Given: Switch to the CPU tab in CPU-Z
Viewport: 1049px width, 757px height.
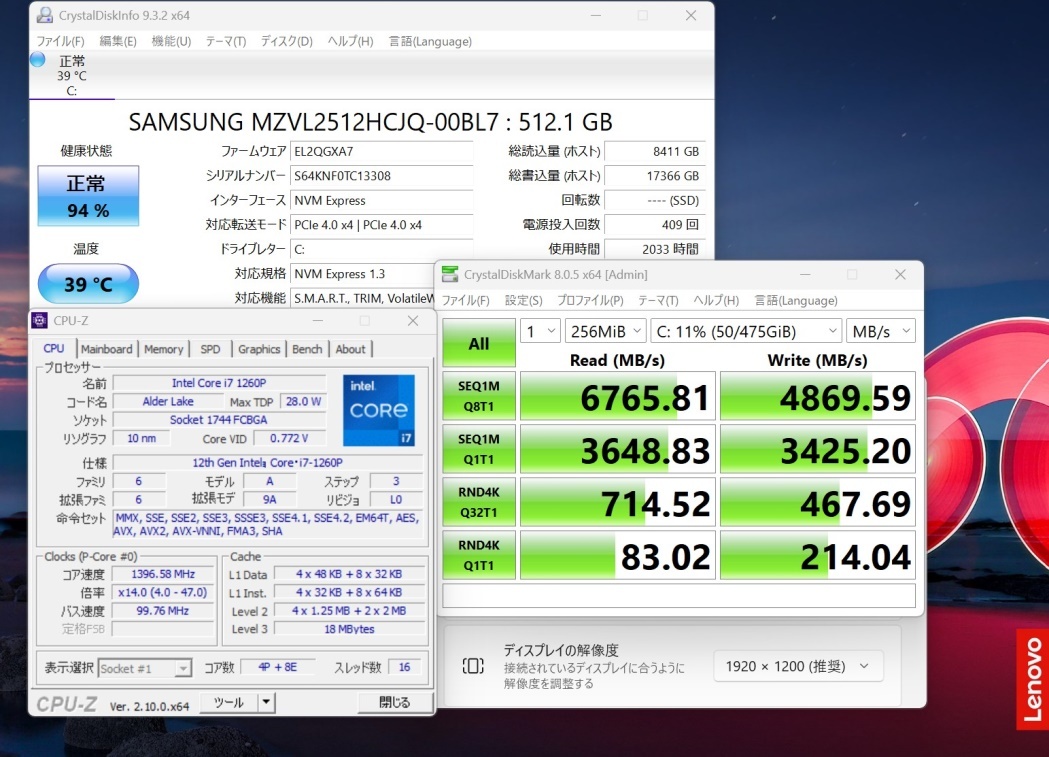Looking at the screenshot, I should pos(54,348).
